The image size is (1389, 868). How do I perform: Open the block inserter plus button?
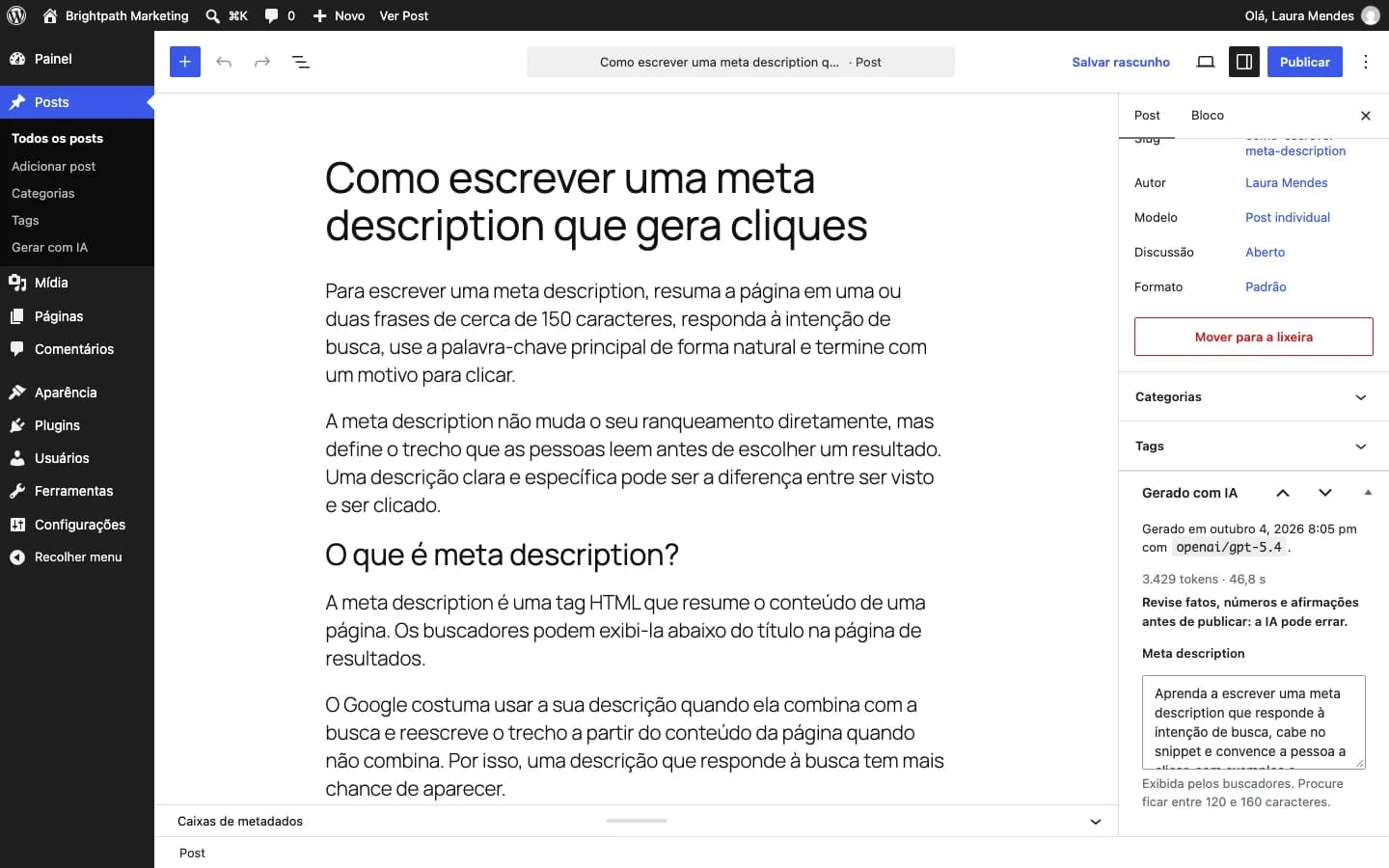coord(185,62)
